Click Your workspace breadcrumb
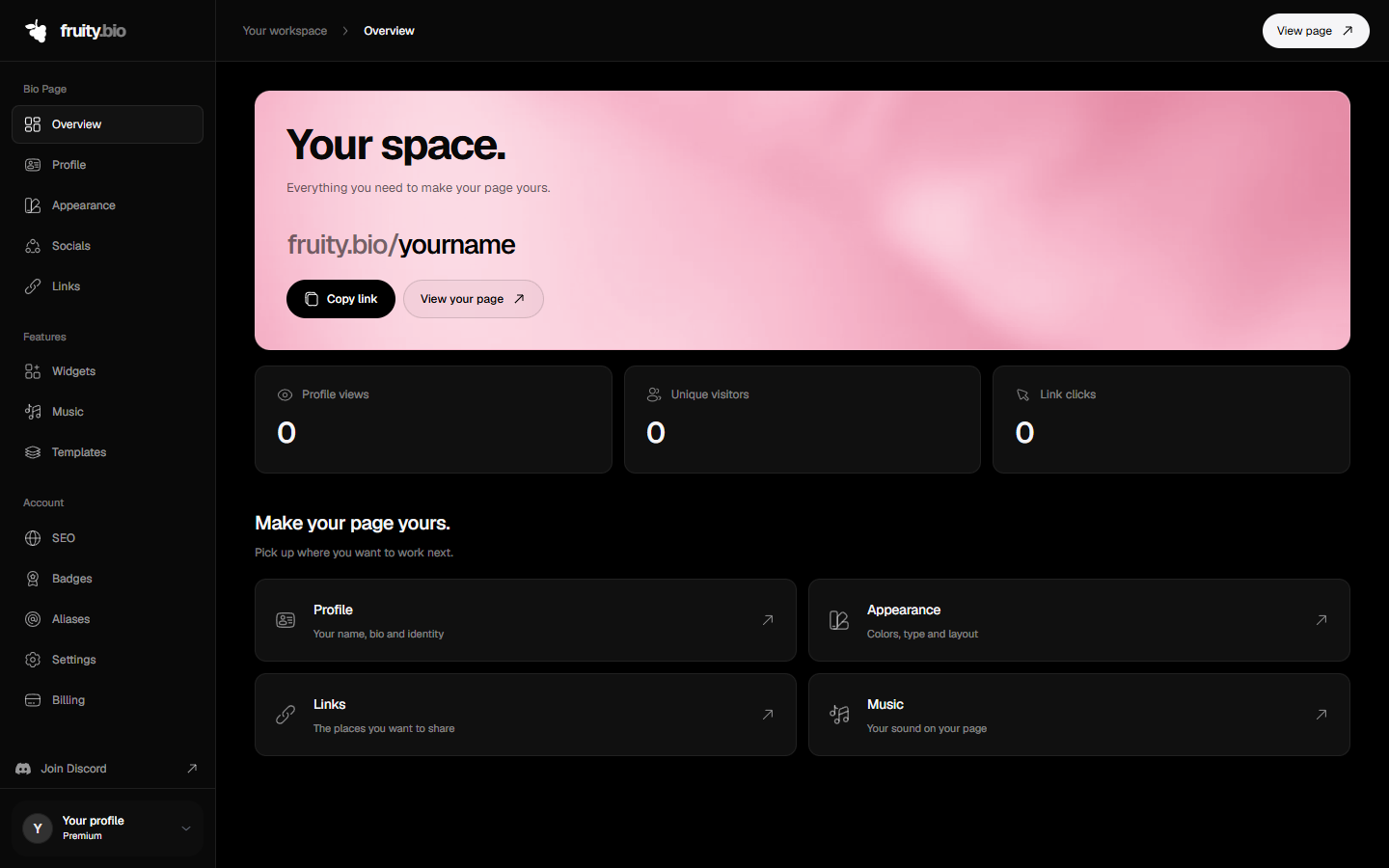 click(285, 31)
